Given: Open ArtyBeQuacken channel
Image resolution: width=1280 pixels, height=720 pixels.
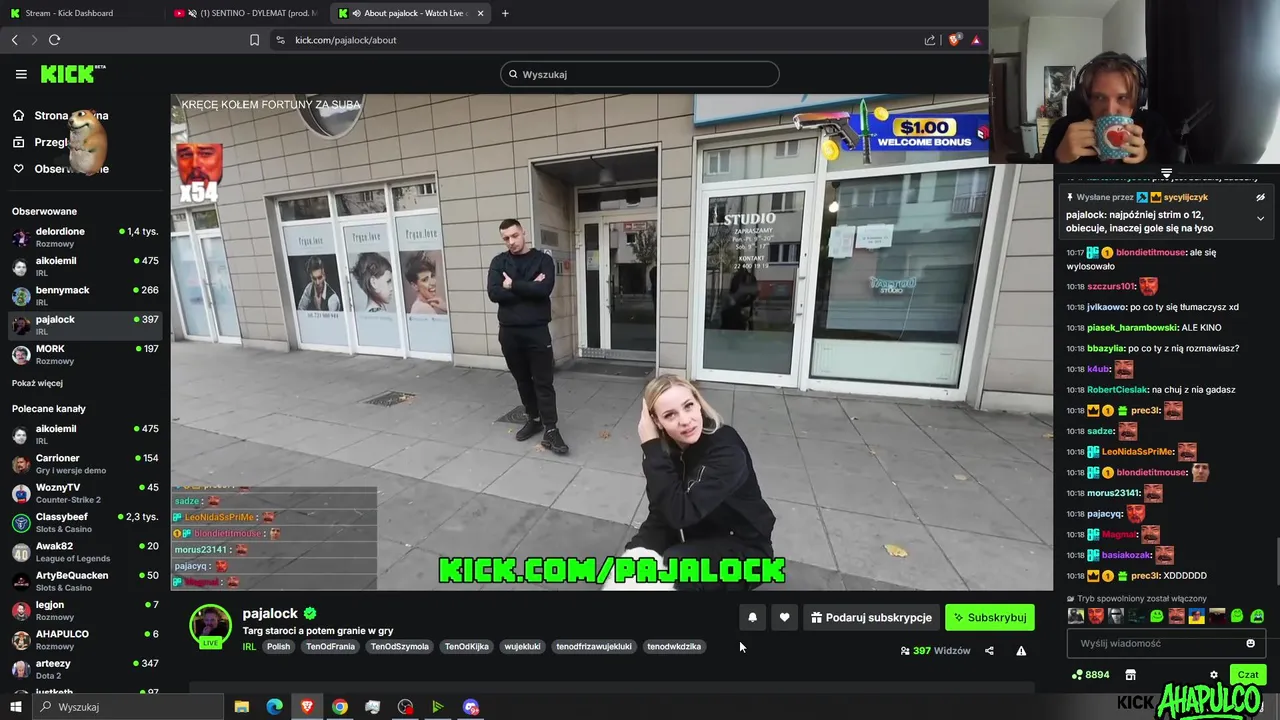Looking at the screenshot, I should pyautogui.click(x=85, y=581).
